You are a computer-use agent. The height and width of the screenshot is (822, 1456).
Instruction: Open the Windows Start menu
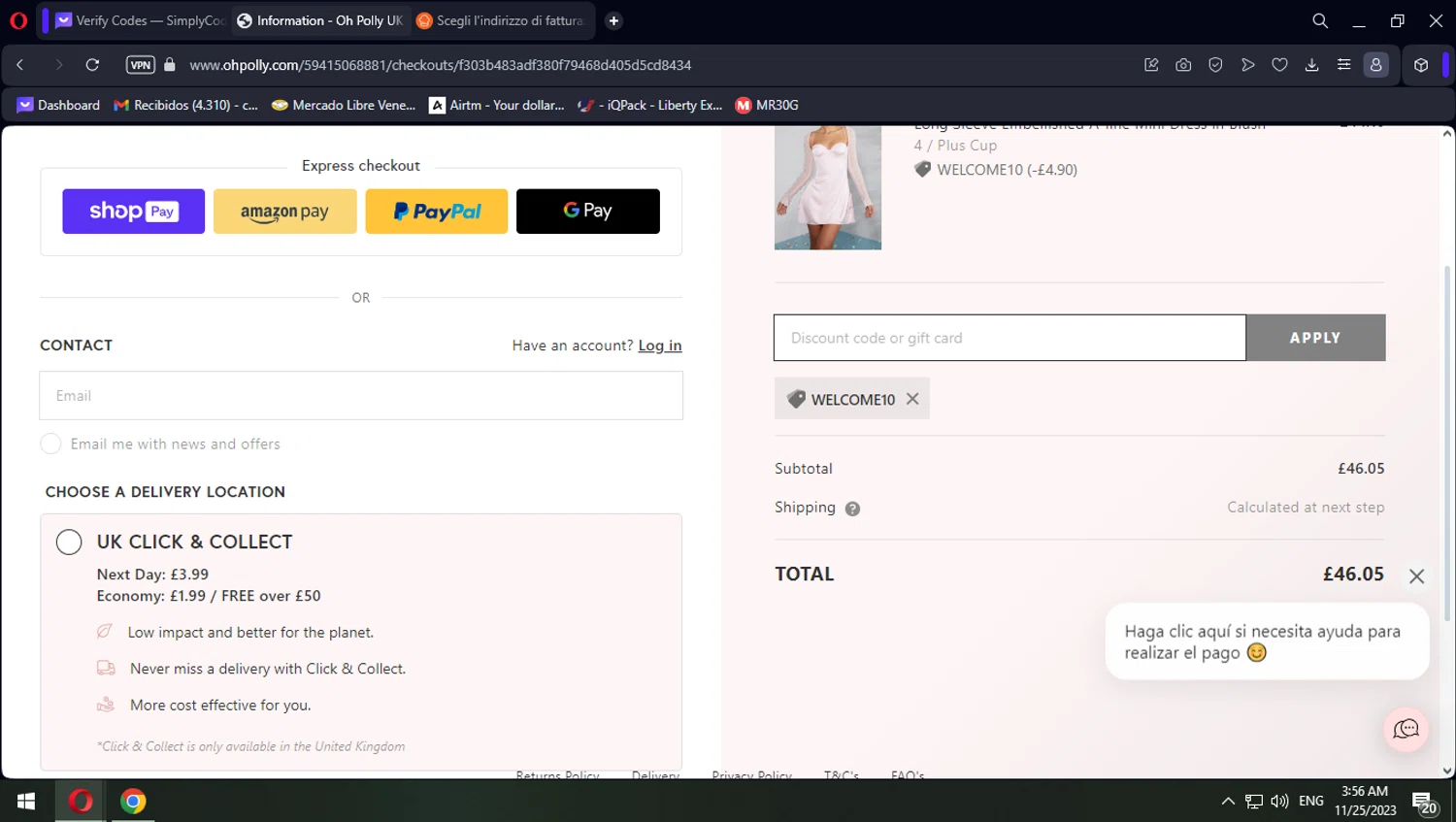click(x=26, y=801)
